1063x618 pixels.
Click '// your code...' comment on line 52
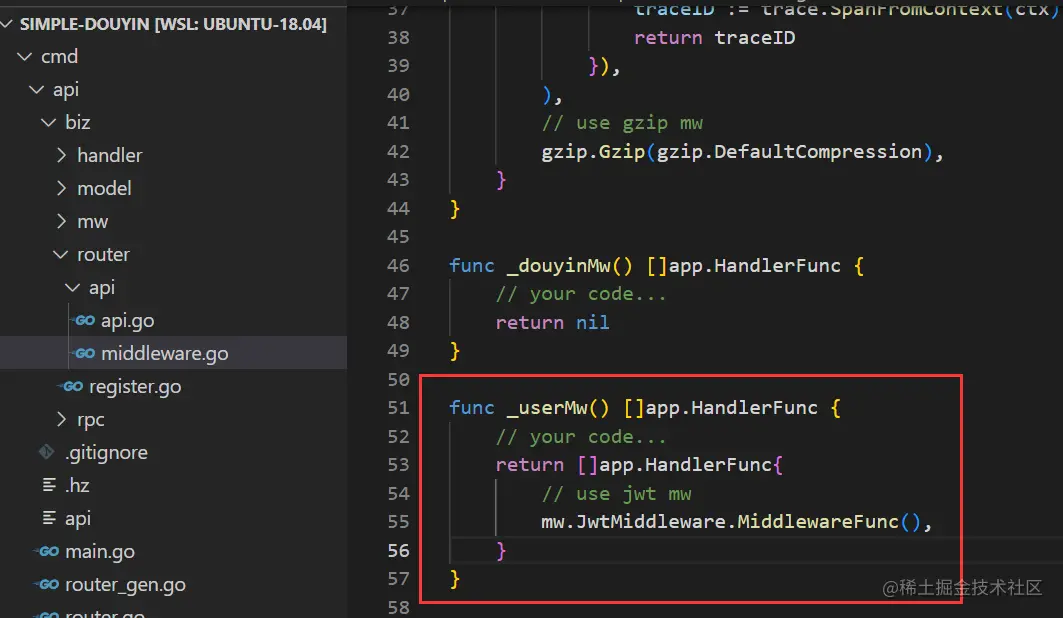[580, 437]
